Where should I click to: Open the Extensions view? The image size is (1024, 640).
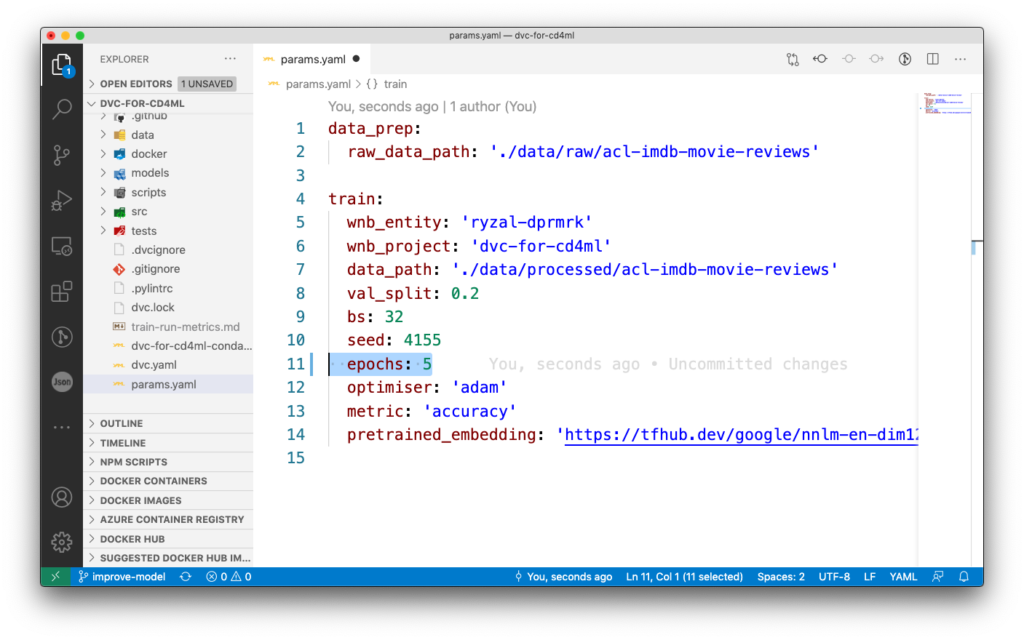[x=62, y=291]
